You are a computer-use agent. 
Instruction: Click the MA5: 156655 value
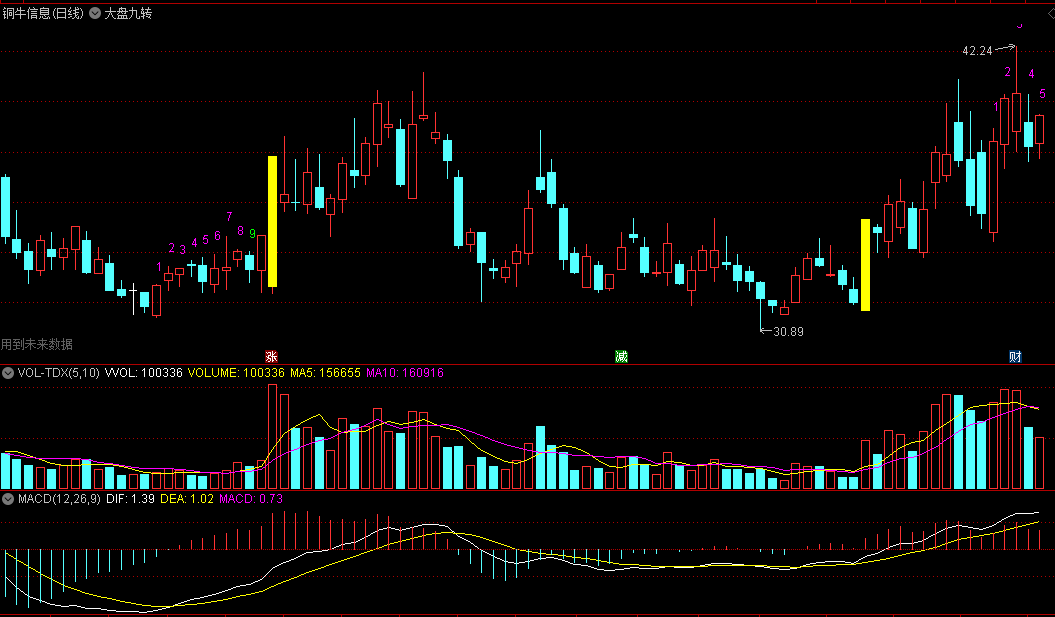(326, 373)
